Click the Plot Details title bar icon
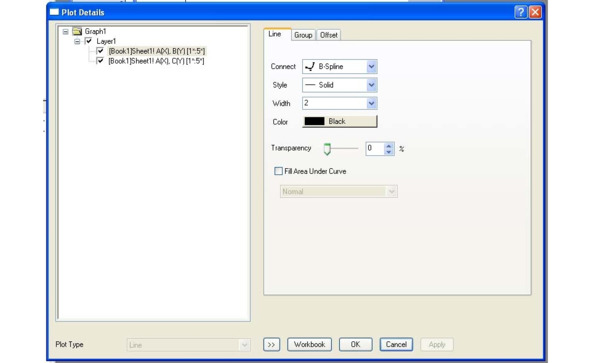591x363 pixels. pos(54,12)
